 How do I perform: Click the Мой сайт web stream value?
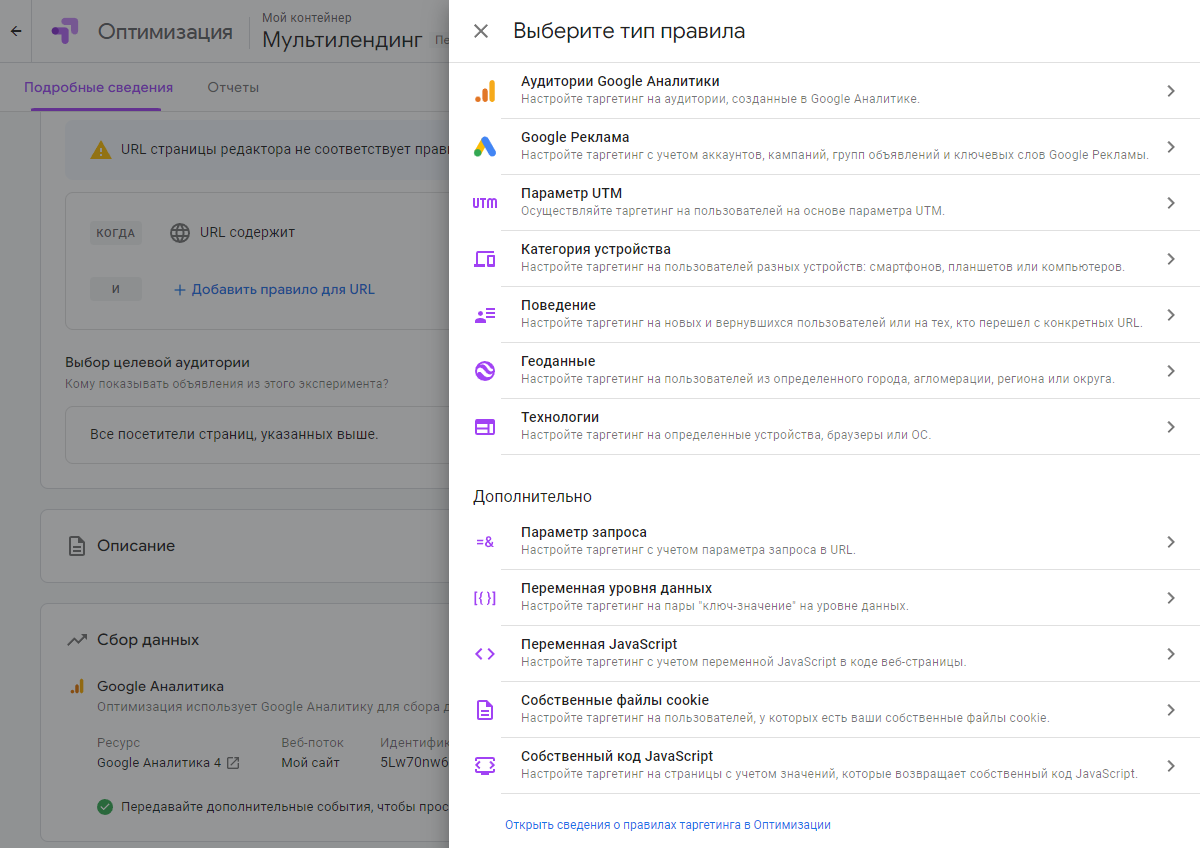(311, 763)
